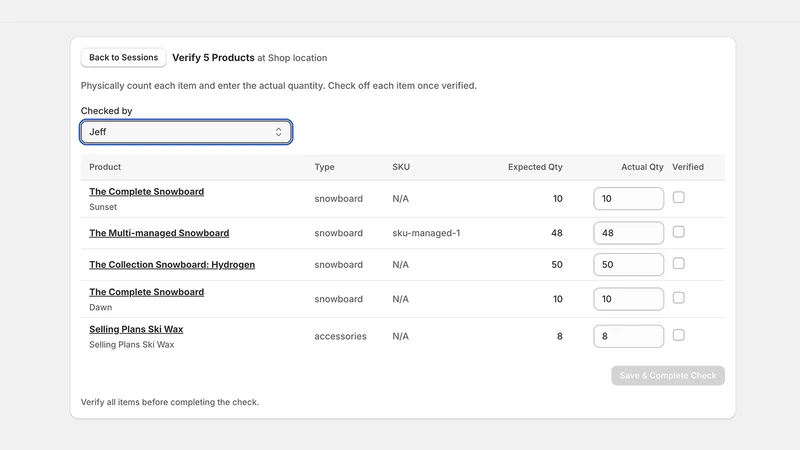Click the Actual Qty column header
The image size is (800, 450).
[x=642, y=167]
